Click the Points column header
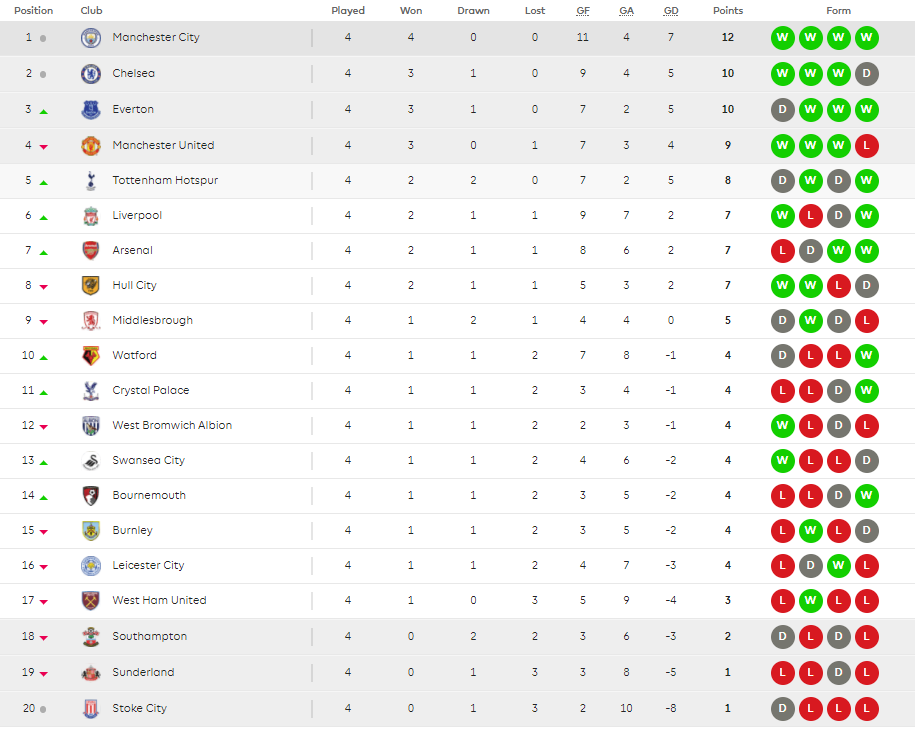This screenshot has width=921, height=734. (x=728, y=11)
